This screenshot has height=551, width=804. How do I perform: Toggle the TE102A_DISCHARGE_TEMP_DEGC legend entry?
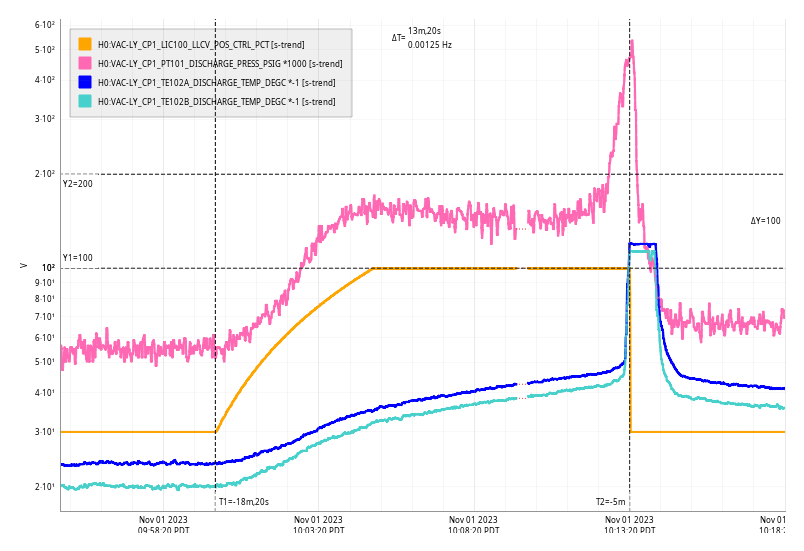(x=216, y=82)
